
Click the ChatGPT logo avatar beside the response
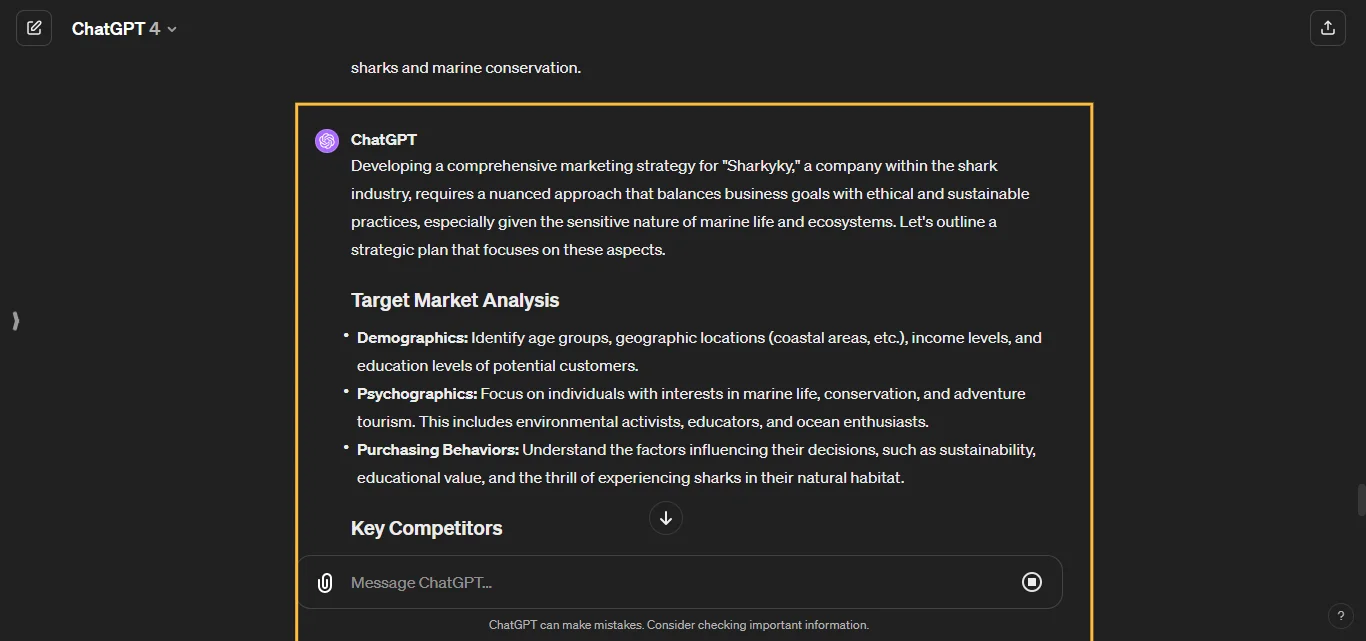(x=326, y=140)
